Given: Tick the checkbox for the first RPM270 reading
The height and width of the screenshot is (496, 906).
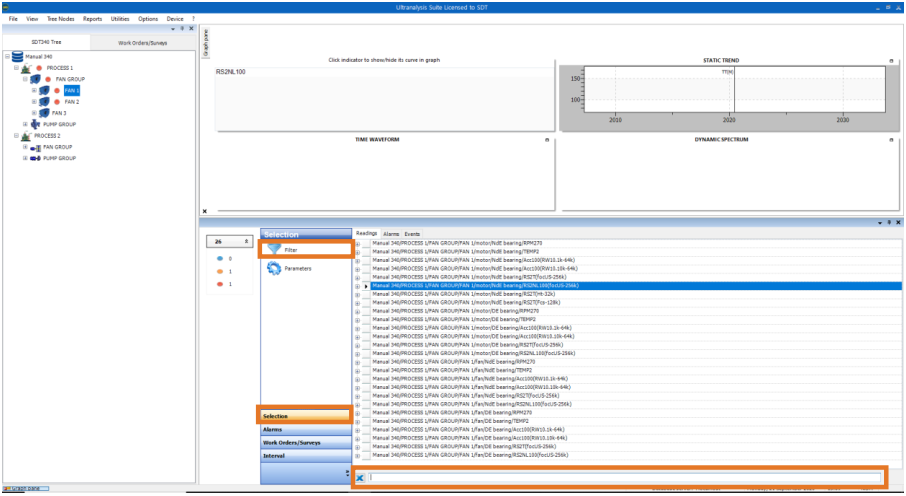Looking at the screenshot, I should pyautogui.click(x=366, y=243).
